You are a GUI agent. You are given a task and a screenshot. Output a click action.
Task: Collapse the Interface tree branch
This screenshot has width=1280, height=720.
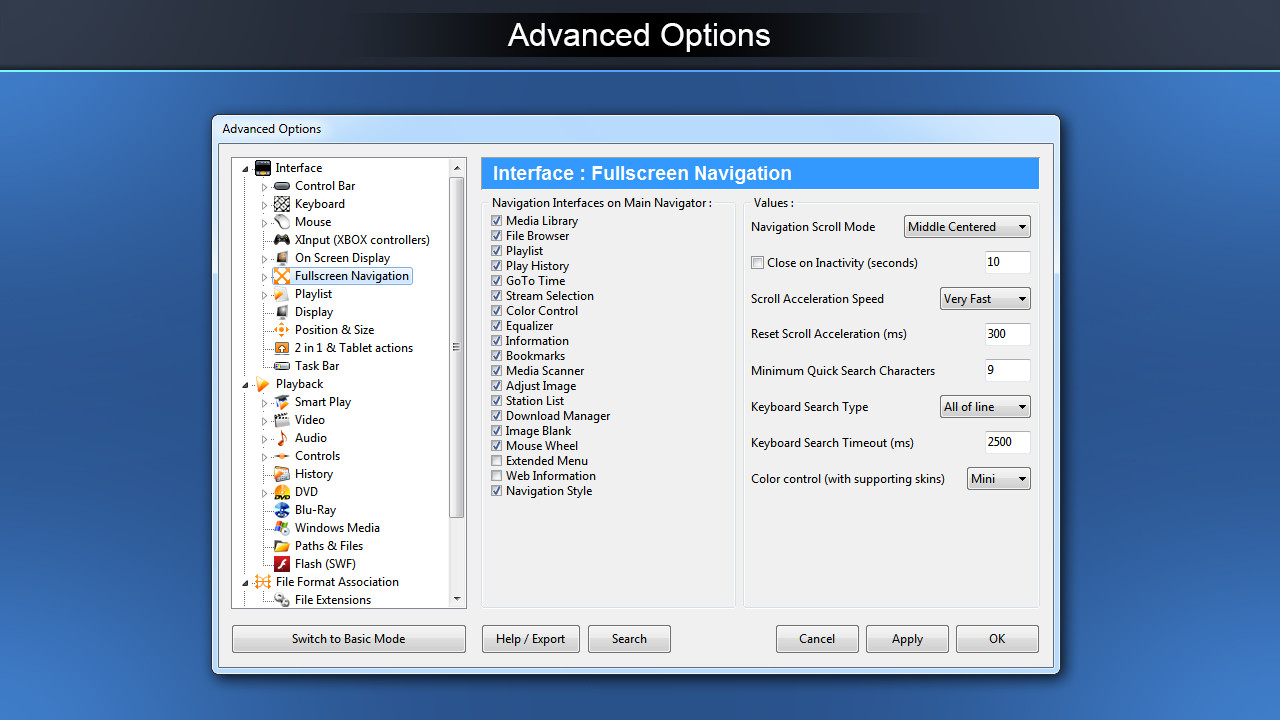point(244,167)
